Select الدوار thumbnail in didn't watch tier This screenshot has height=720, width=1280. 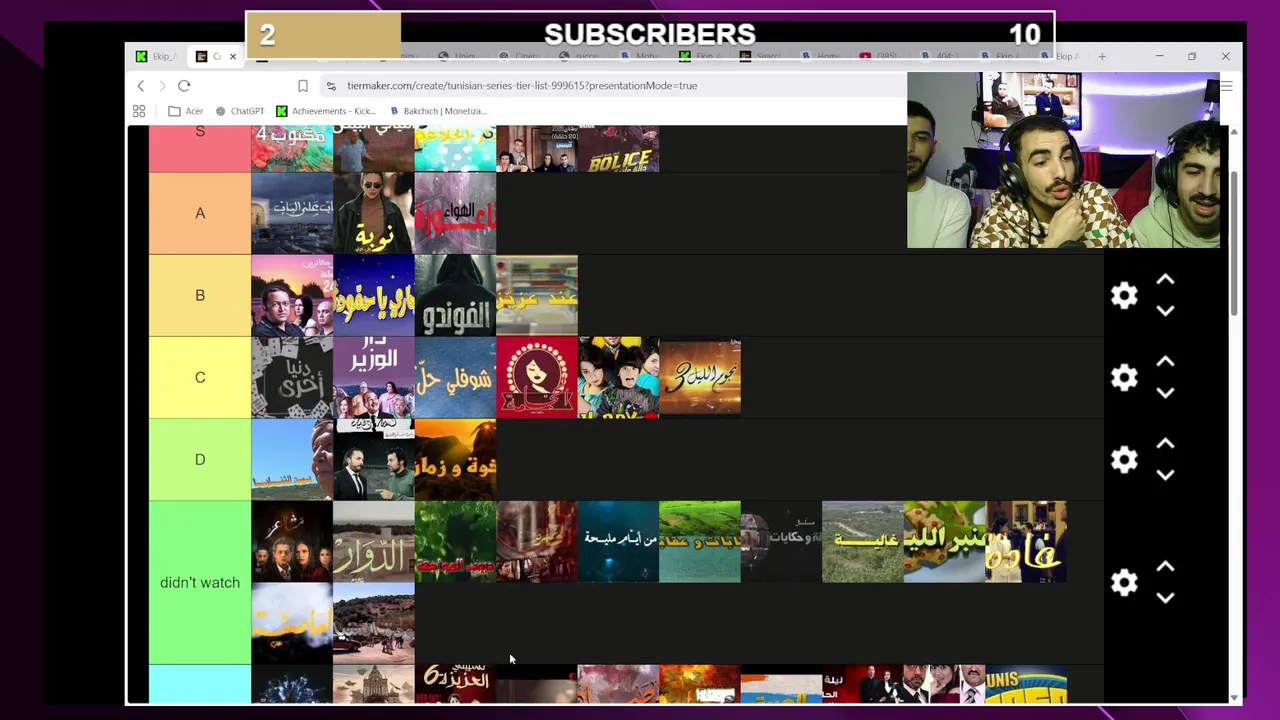pos(374,541)
